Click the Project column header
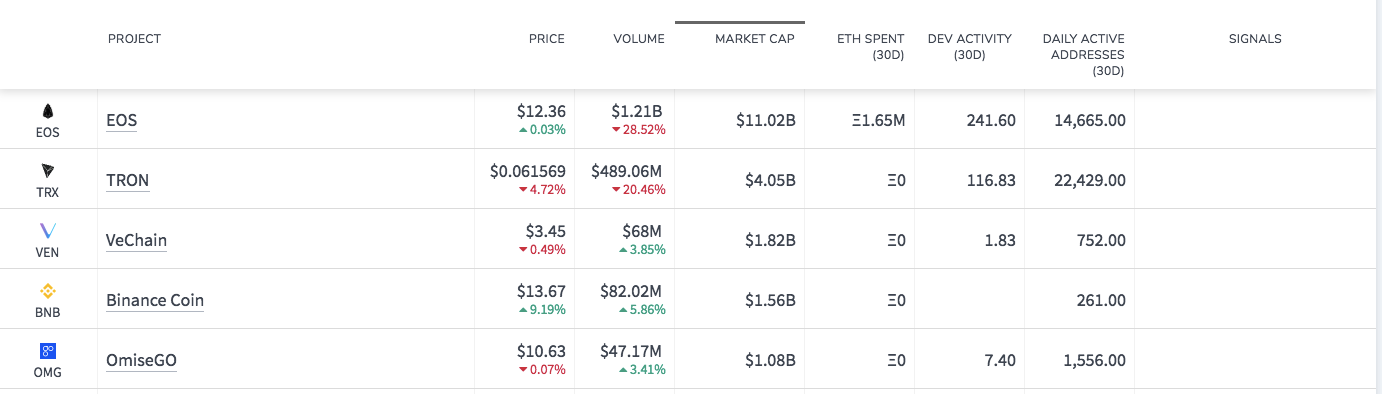 [135, 39]
